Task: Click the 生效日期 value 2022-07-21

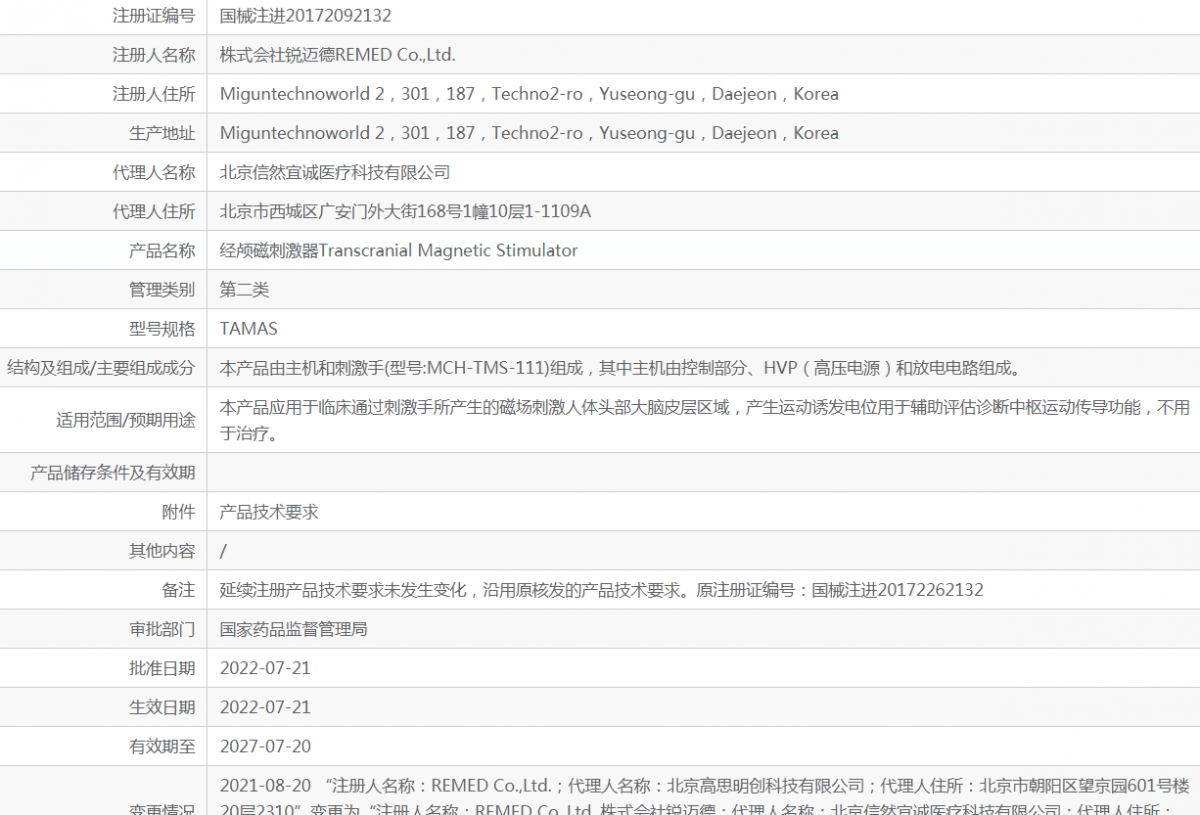Action: coord(265,707)
